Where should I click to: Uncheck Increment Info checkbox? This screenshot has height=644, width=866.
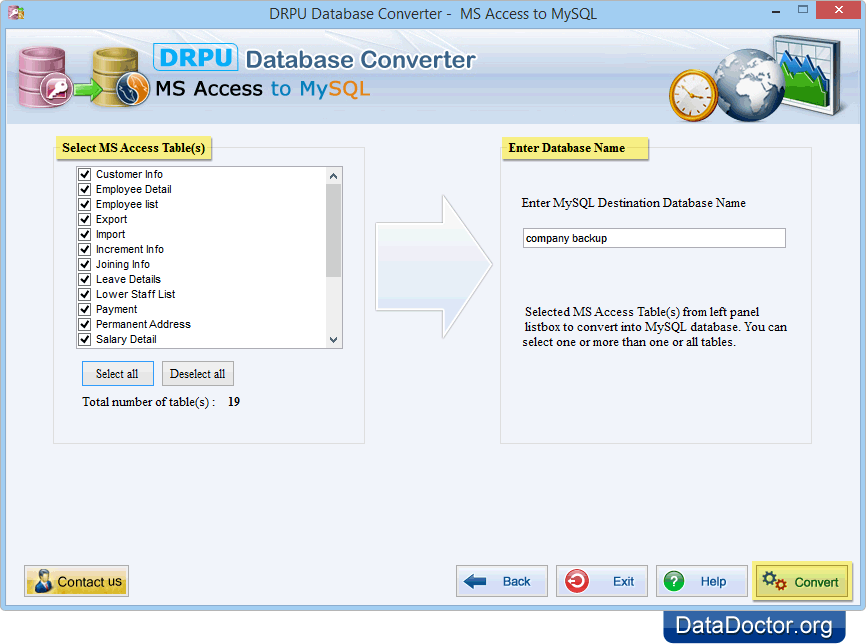tap(85, 249)
